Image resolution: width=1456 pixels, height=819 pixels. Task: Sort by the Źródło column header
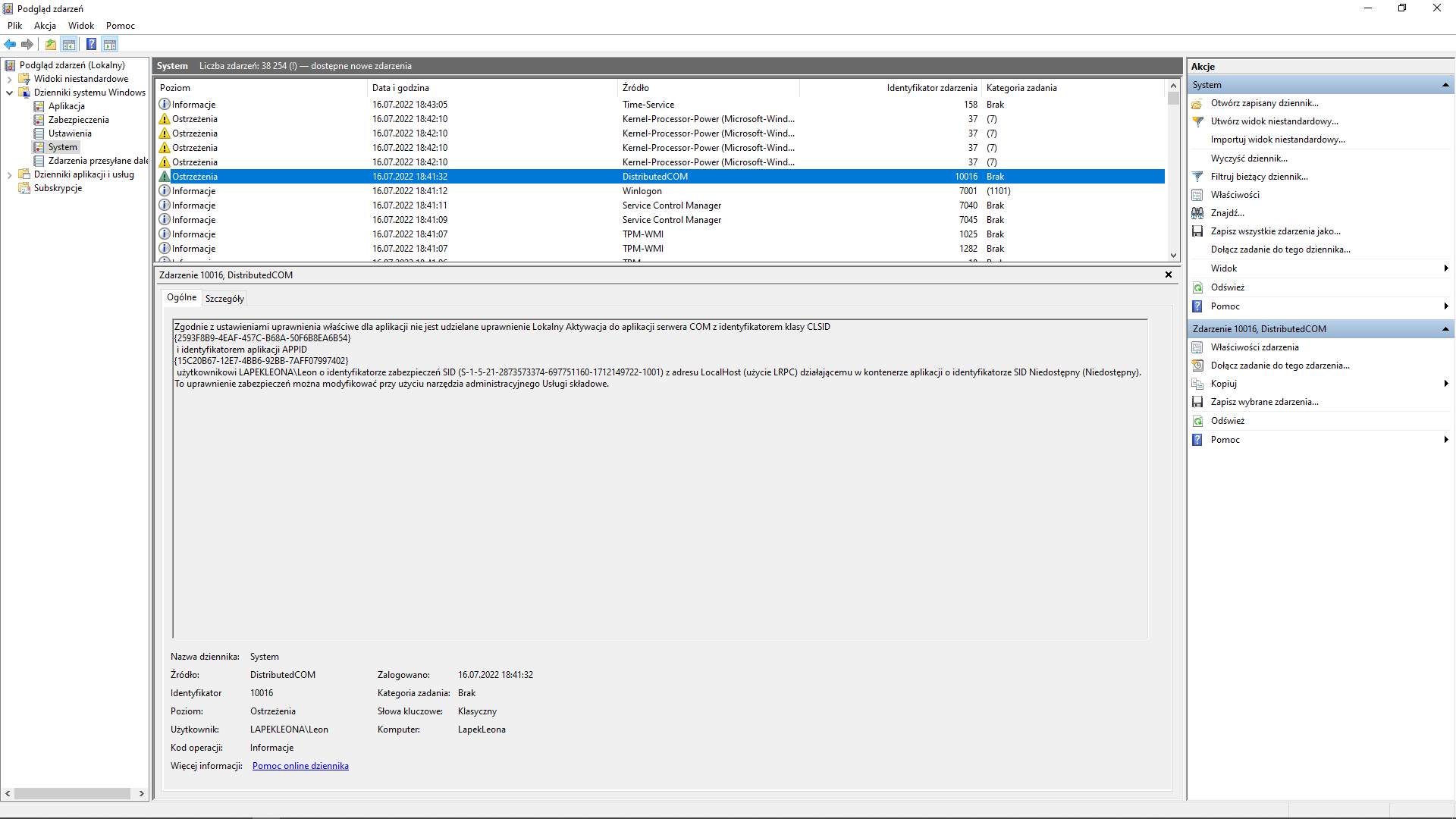(709, 88)
